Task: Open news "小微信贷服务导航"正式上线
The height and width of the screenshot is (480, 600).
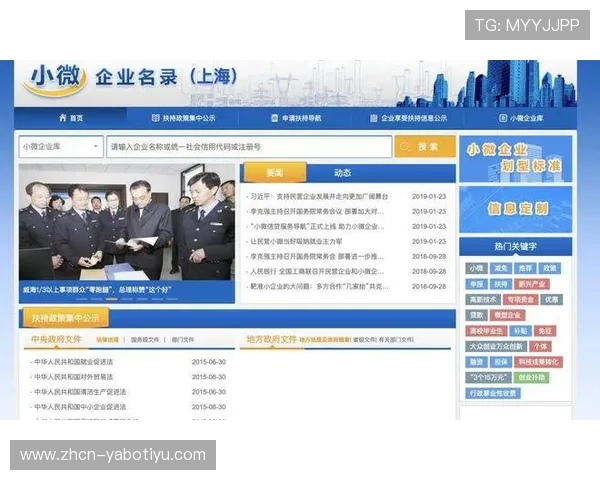Action: [x=317, y=226]
